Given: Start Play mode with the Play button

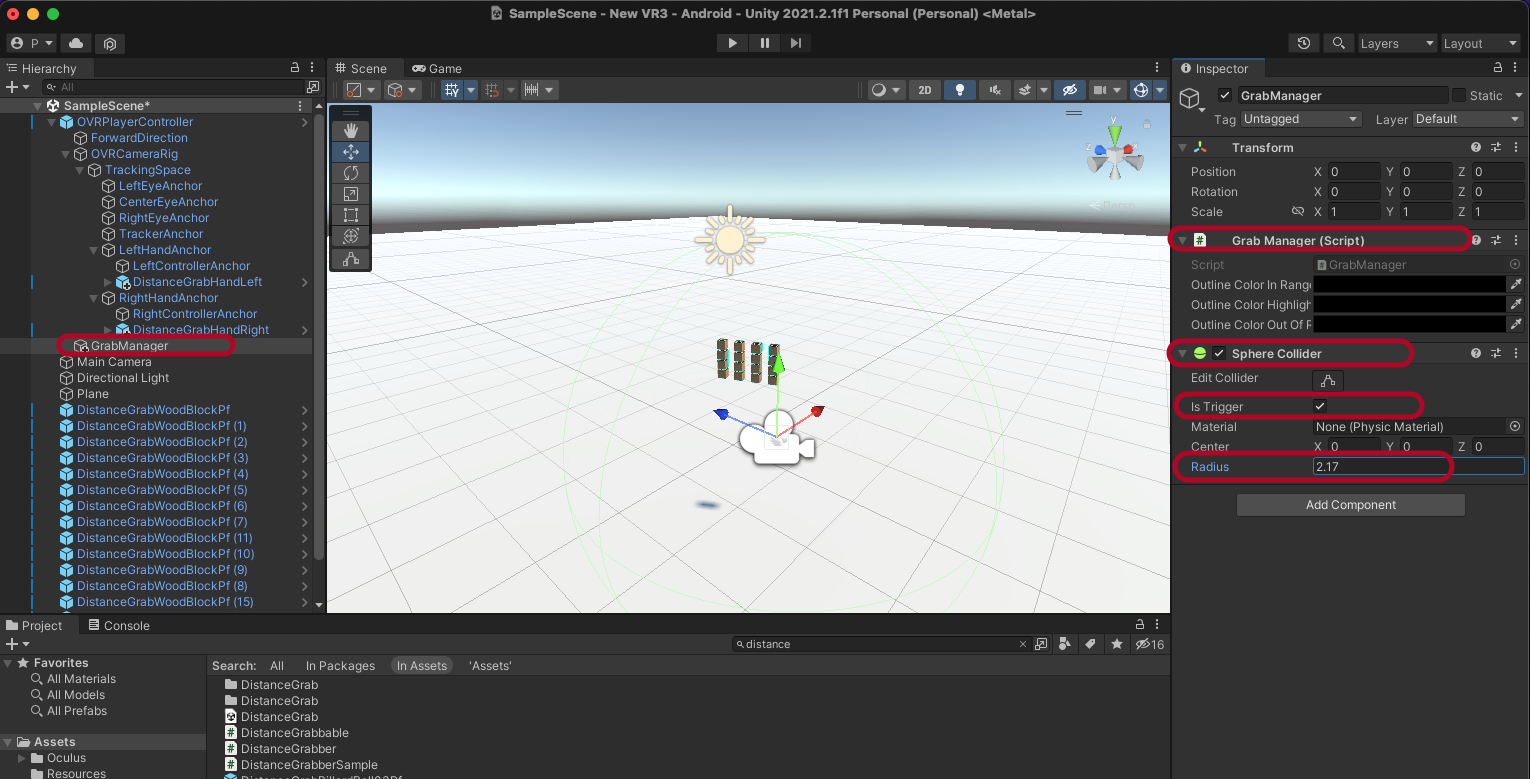Looking at the screenshot, I should point(733,43).
